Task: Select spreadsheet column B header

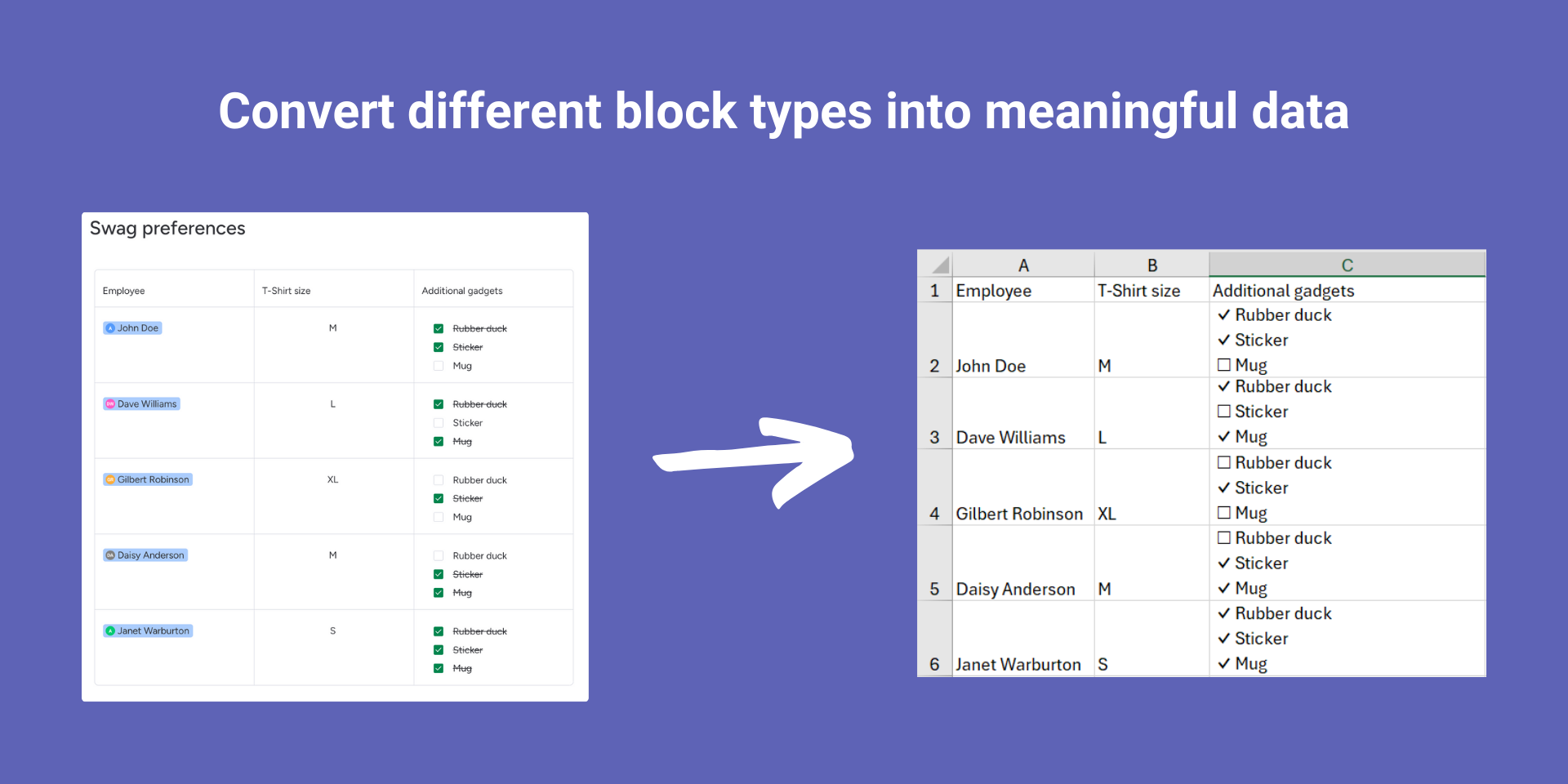Action: click(1151, 265)
